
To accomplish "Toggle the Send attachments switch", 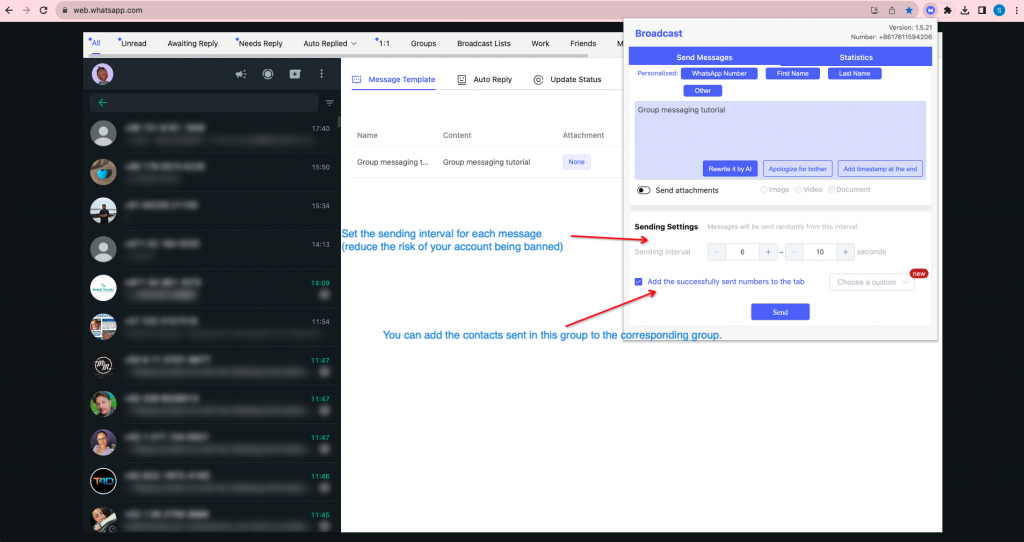I will click(643, 190).
